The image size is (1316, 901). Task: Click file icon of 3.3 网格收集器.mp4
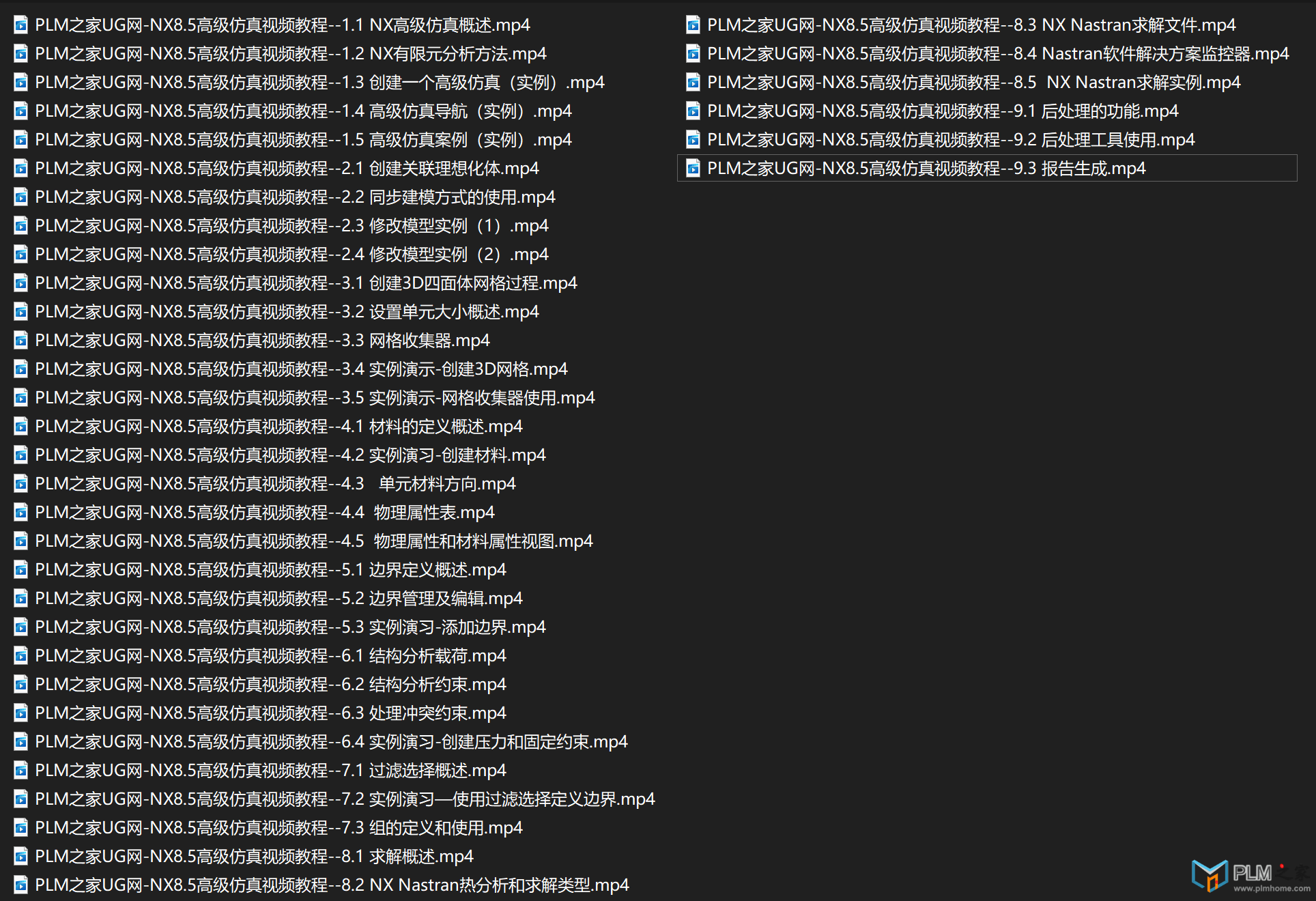[21, 341]
